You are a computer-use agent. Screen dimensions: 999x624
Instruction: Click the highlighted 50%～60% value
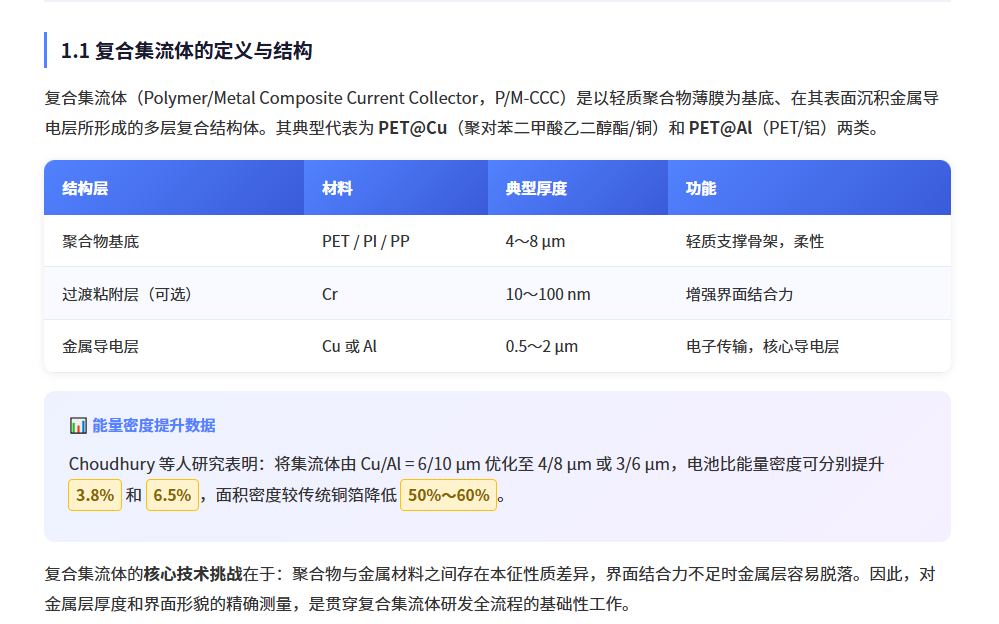(446, 494)
